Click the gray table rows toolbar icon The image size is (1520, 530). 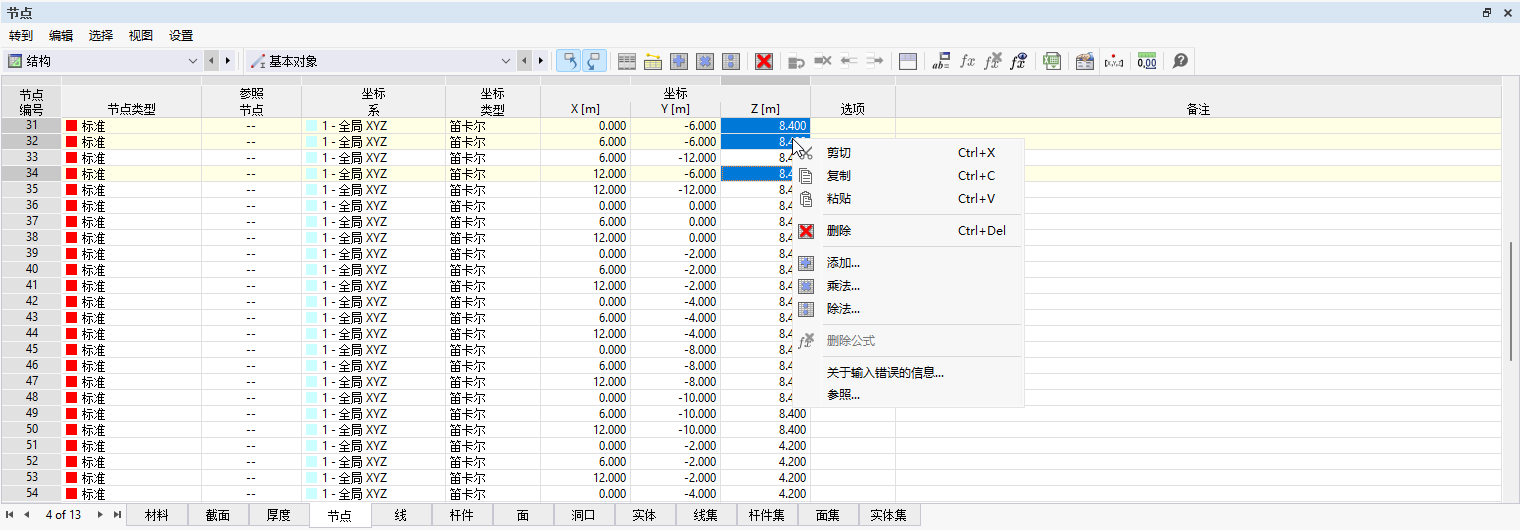click(x=627, y=61)
